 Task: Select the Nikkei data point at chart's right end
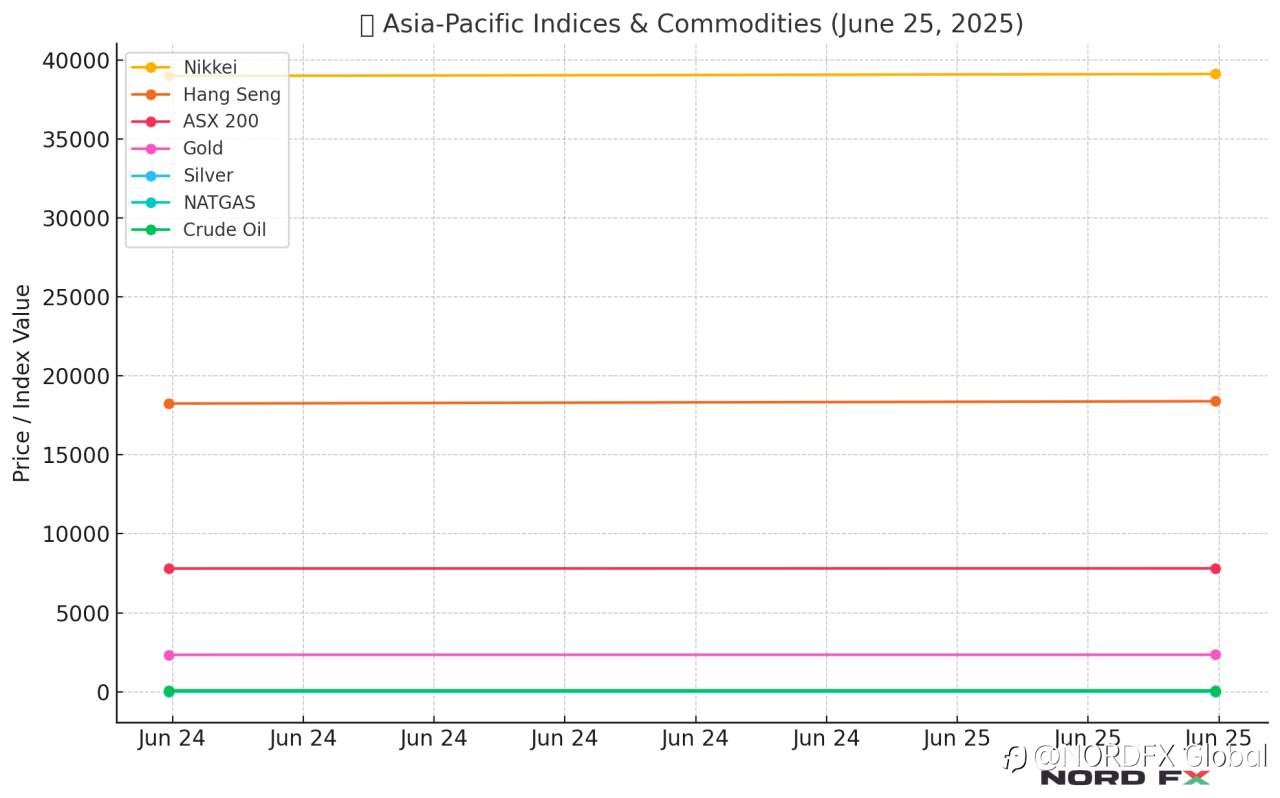coord(1215,74)
